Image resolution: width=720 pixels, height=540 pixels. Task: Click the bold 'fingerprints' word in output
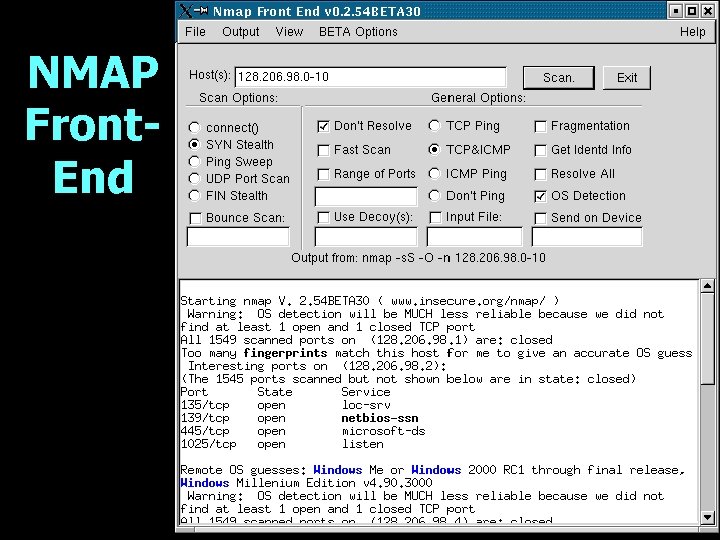point(285,353)
